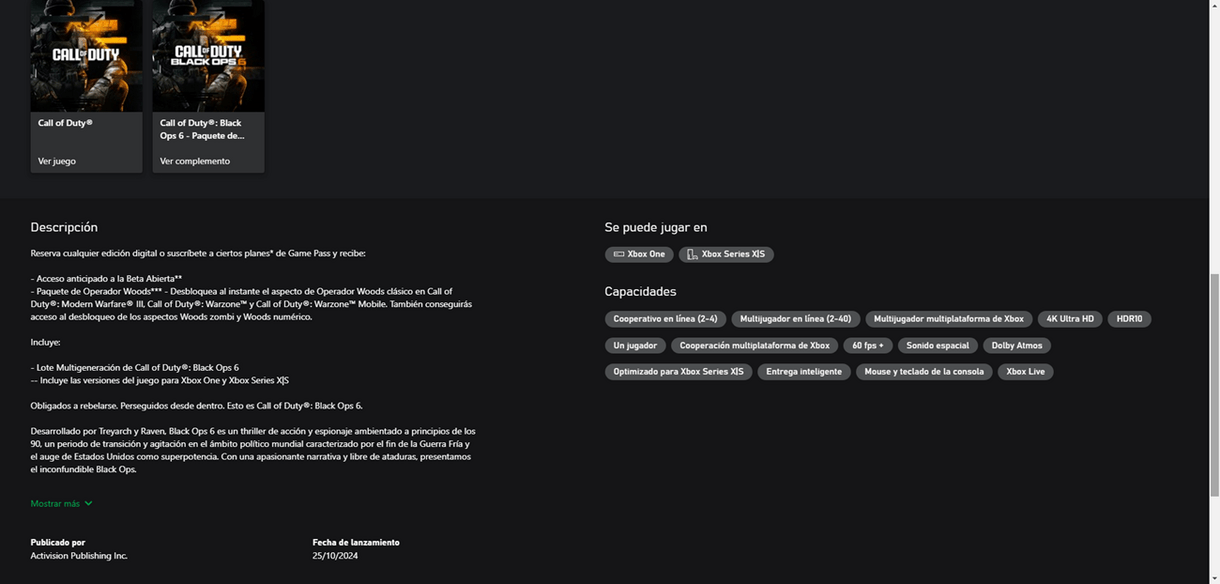The image size is (1220, 584).
Task: Click the 'Un jugador' capability tag
Action: (x=635, y=345)
